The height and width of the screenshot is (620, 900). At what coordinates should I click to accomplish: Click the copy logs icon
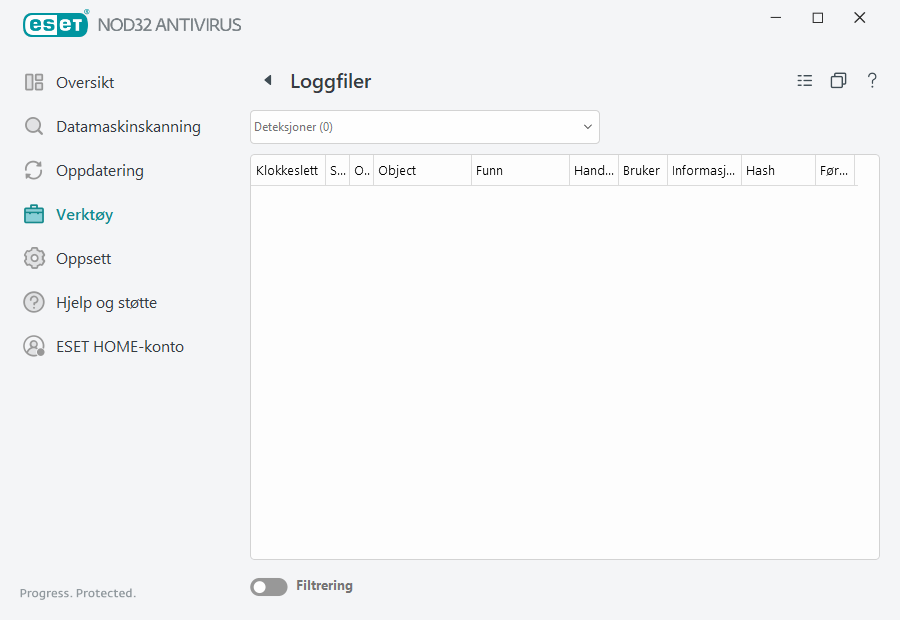point(839,80)
